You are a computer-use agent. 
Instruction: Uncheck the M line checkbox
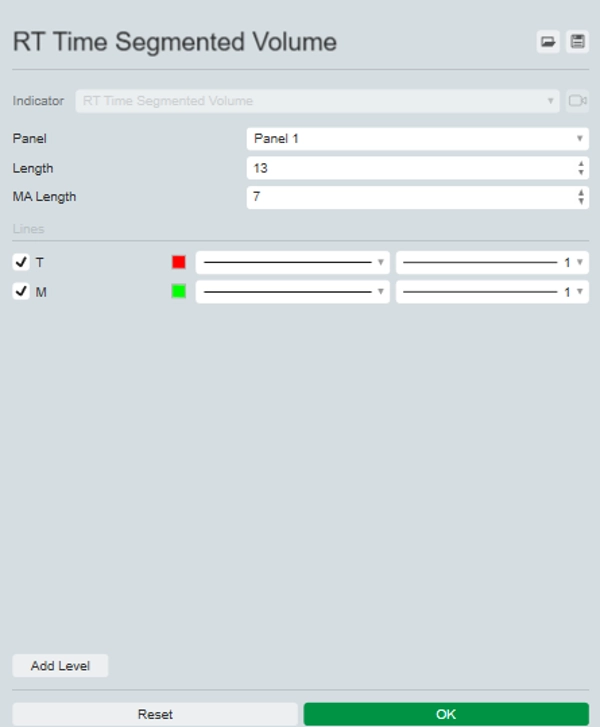pos(21,291)
